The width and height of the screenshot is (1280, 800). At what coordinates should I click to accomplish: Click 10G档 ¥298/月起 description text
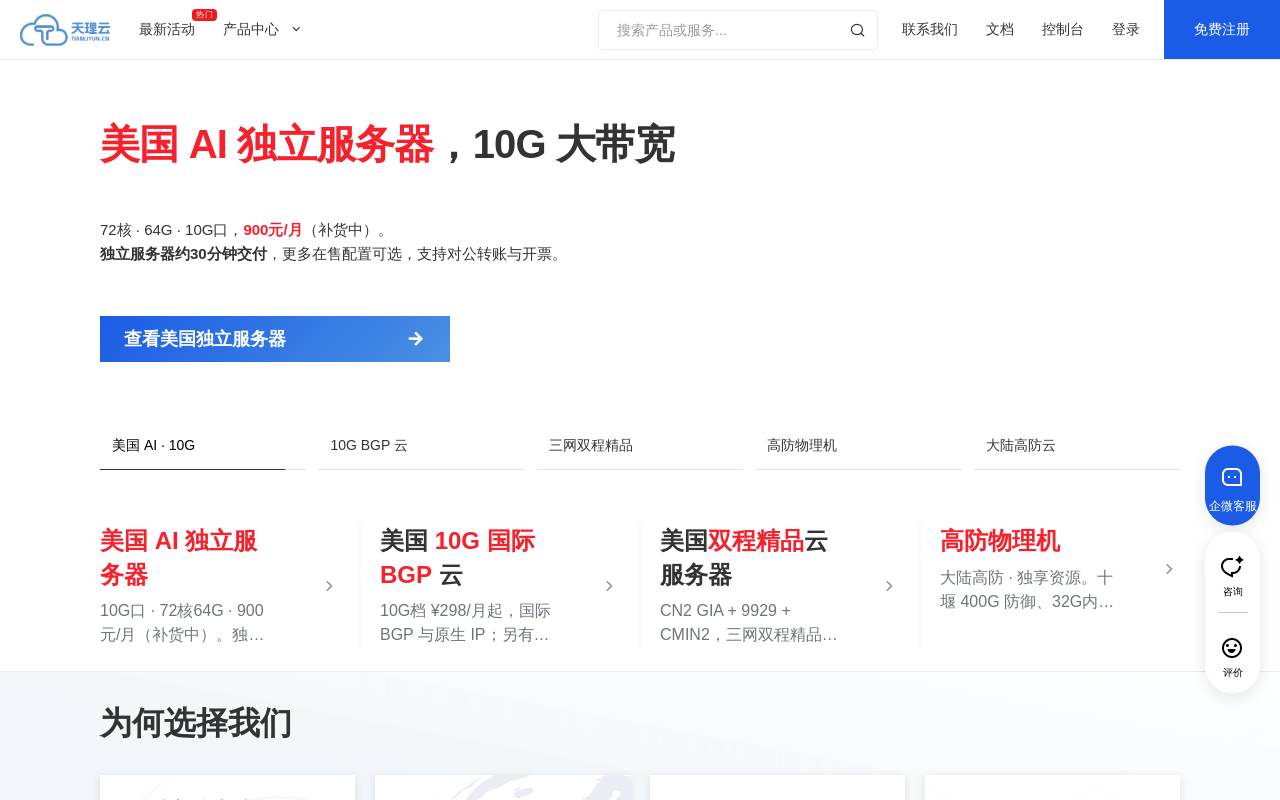466,622
